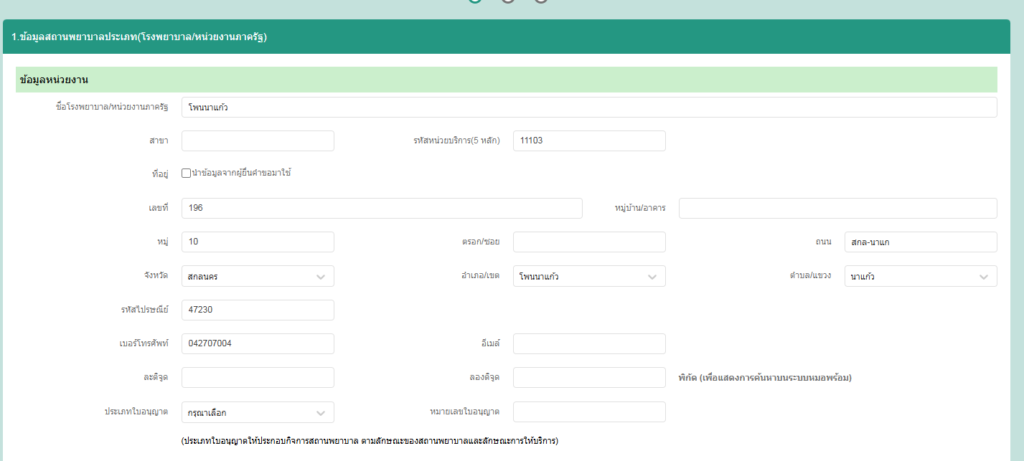The image size is (1024, 461).
Task: Click the เบอร์โทรศัพท์ phone number field
Action: coord(258,344)
